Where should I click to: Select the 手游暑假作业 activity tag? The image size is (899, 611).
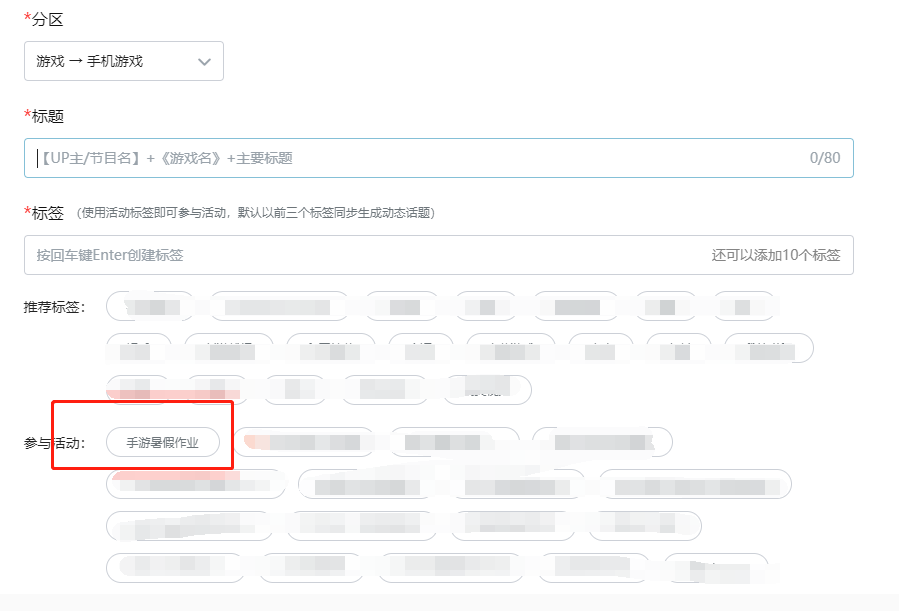point(163,442)
